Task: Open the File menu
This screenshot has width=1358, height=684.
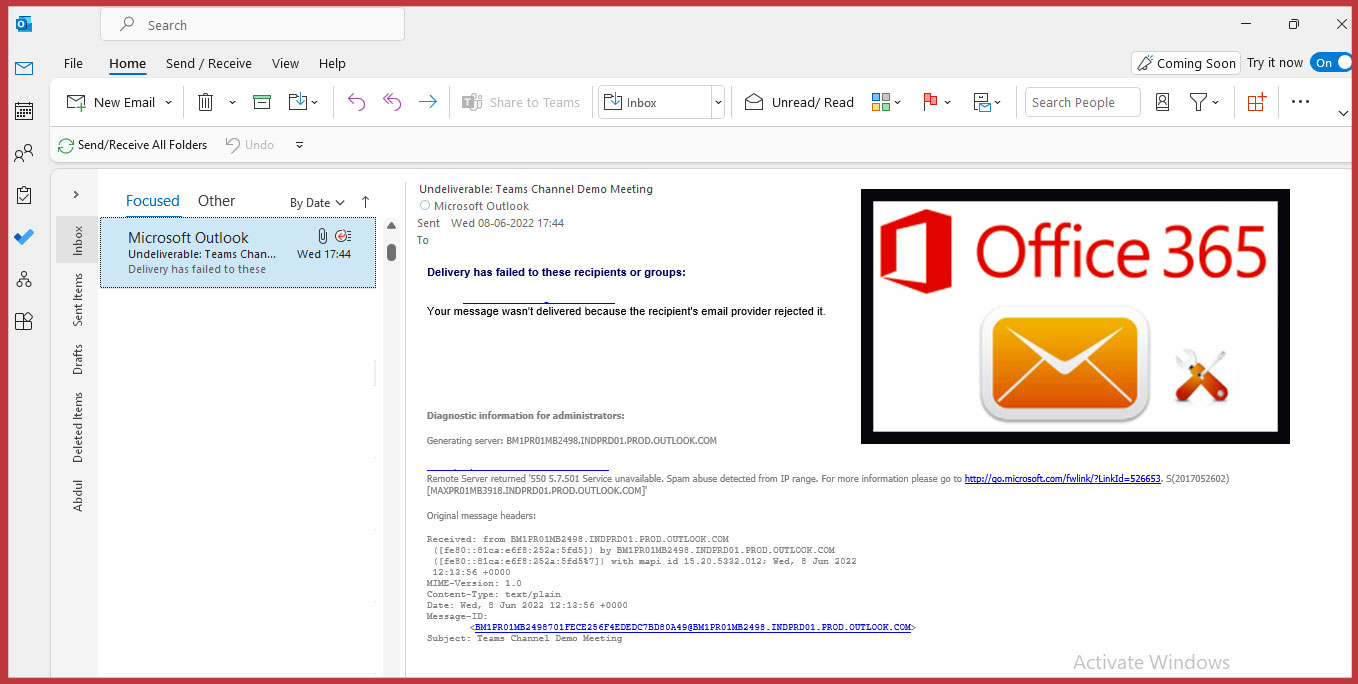Action: click(x=73, y=63)
